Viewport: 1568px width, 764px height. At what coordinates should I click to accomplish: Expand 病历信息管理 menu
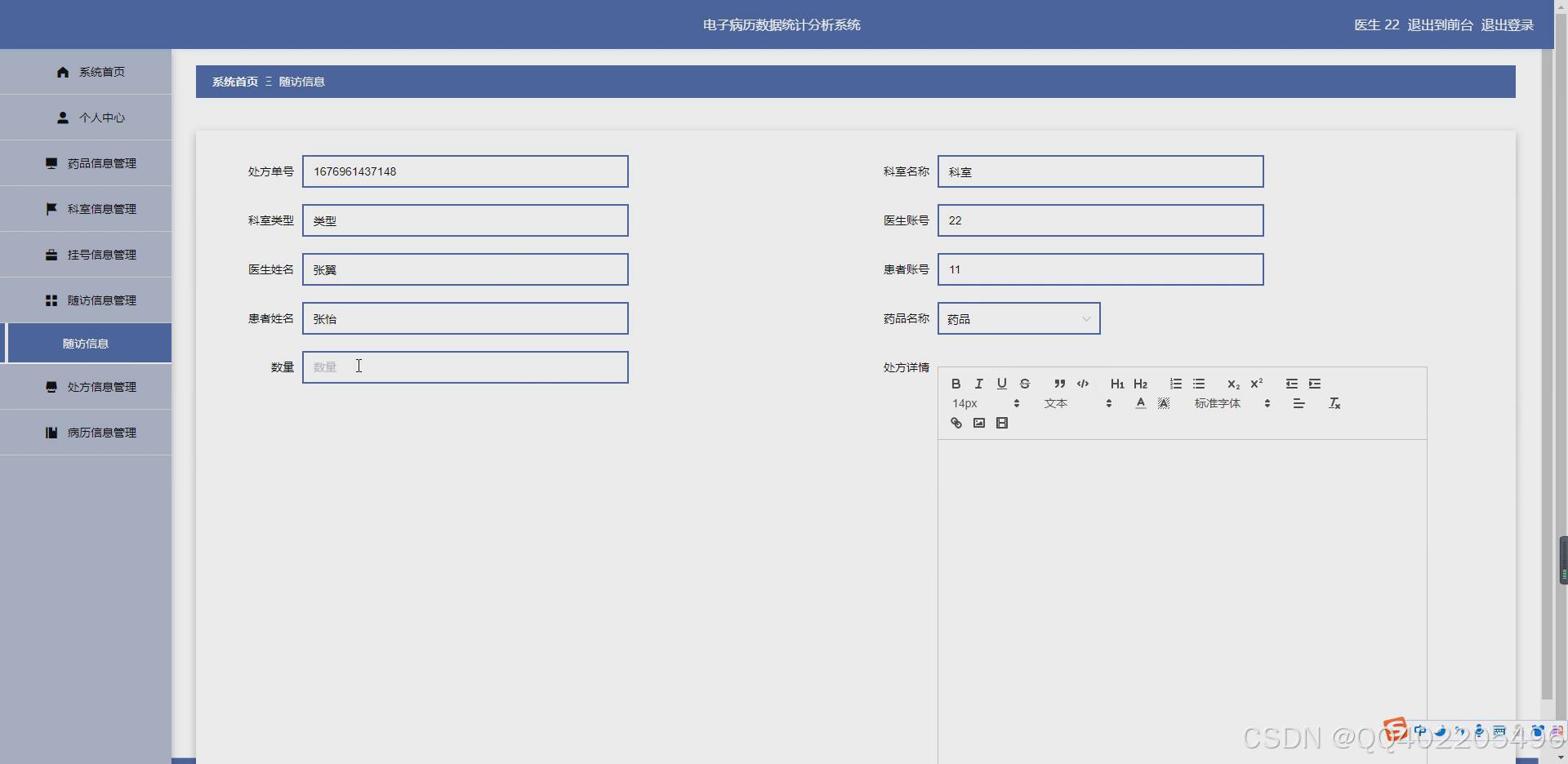(x=86, y=433)
